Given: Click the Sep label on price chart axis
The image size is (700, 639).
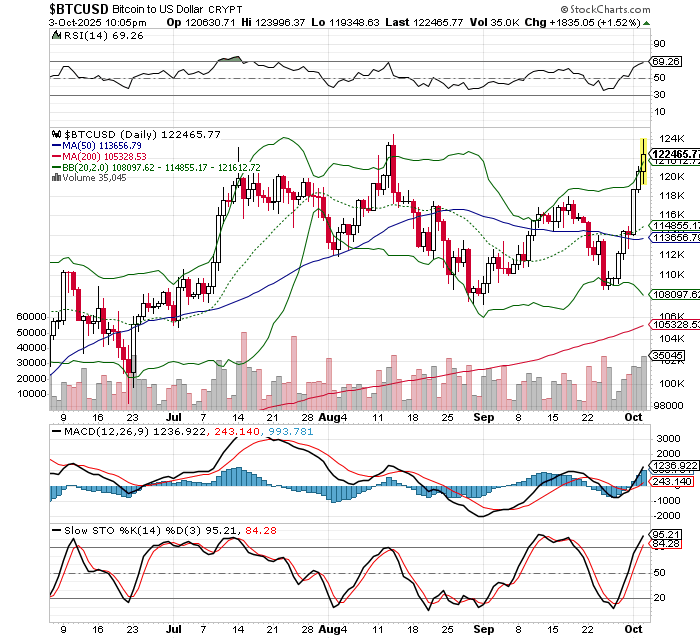Looking at the screenshot, I should click(483, 415).
